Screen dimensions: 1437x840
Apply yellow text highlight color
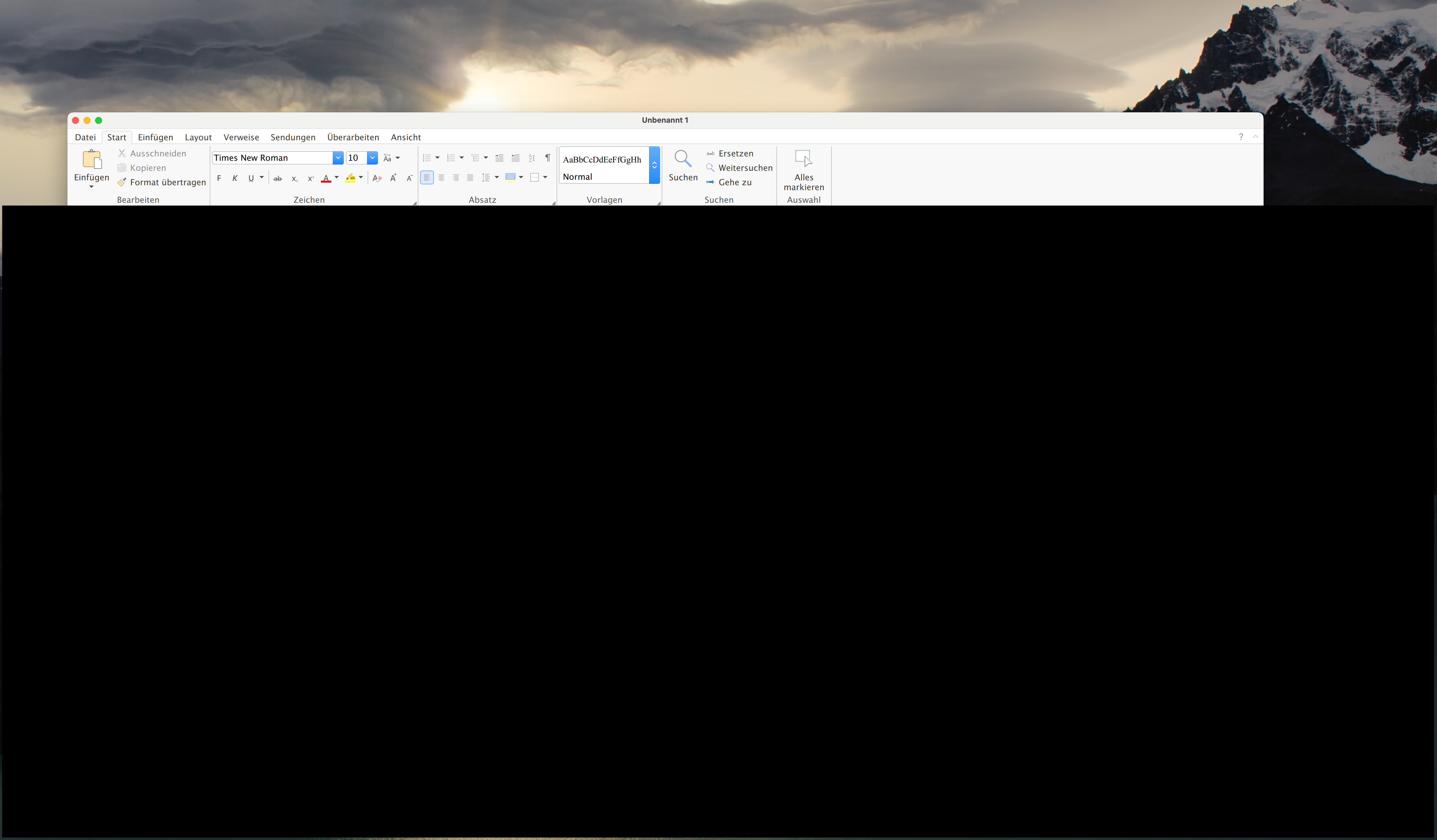tap(350, 179)
